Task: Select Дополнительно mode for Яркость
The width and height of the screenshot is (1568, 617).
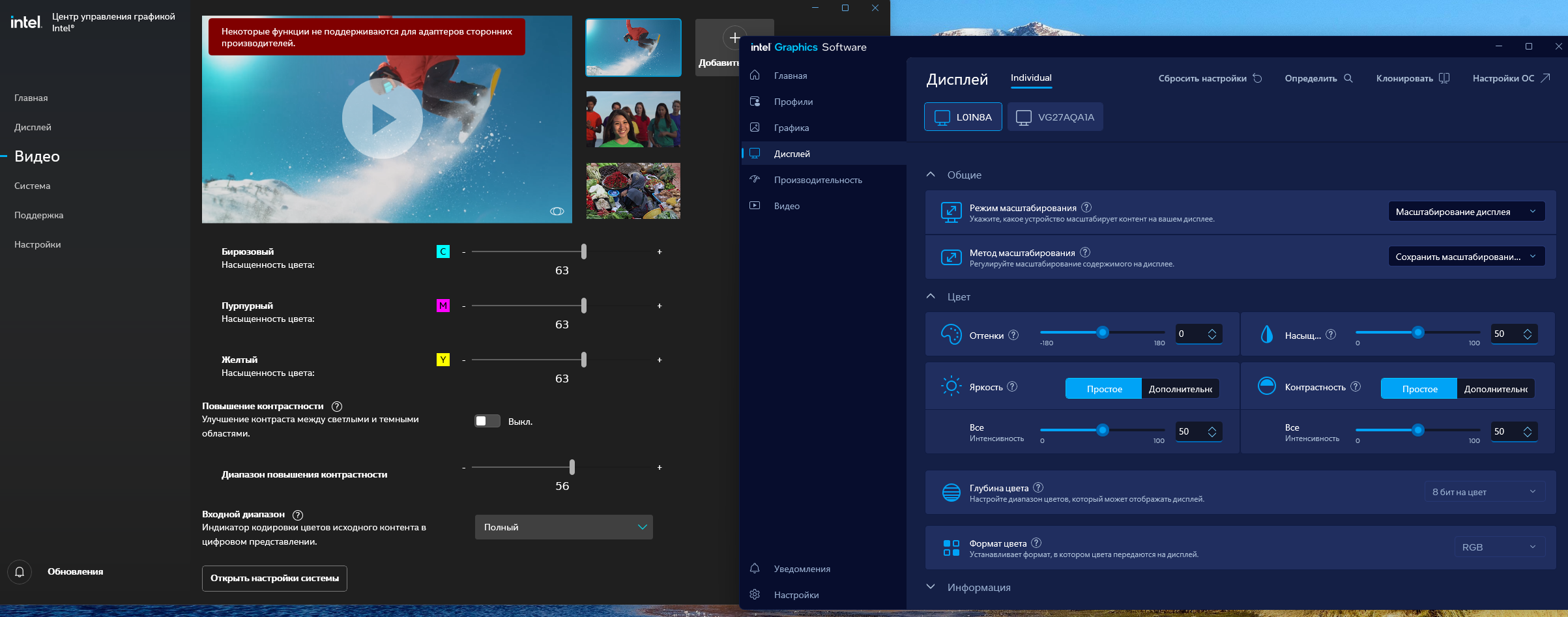Action: (x=1180, y=389)
